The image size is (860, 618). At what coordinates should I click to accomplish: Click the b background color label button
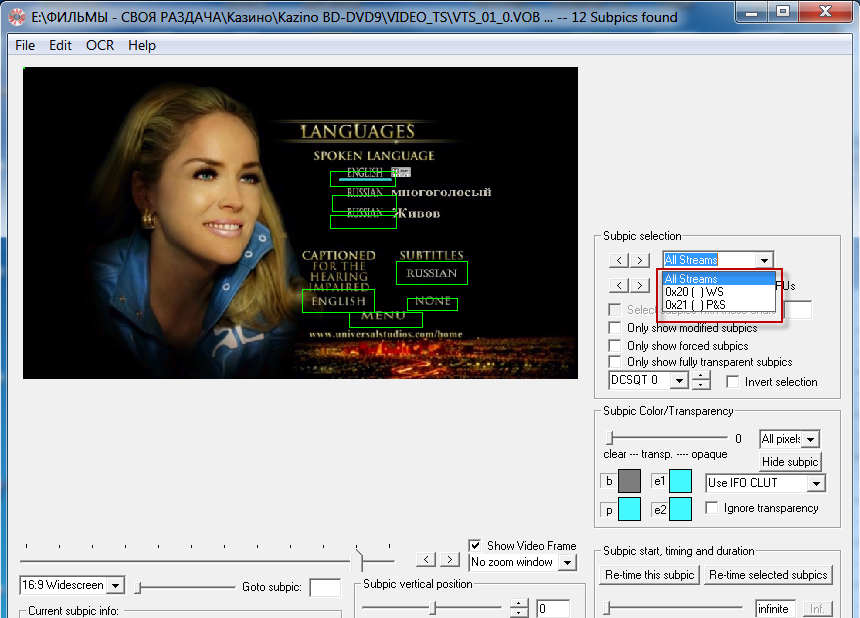point(609,481)
